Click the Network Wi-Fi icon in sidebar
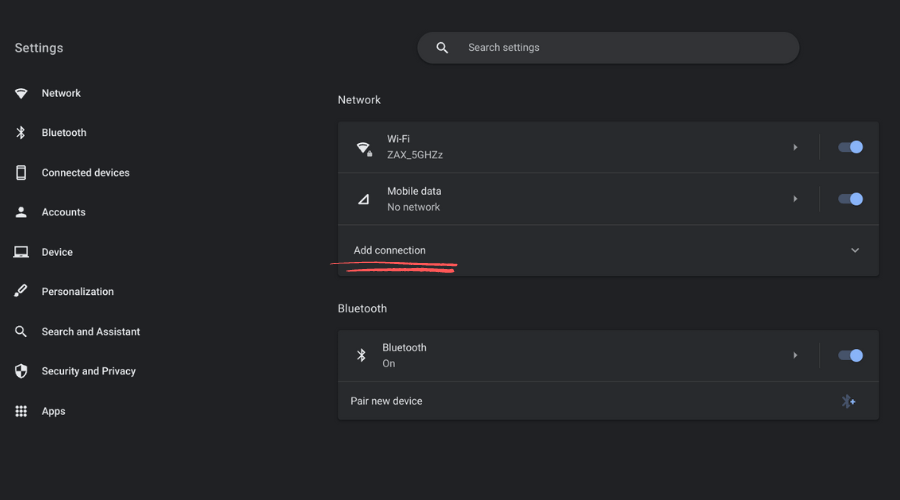 (x=21, y=93)
